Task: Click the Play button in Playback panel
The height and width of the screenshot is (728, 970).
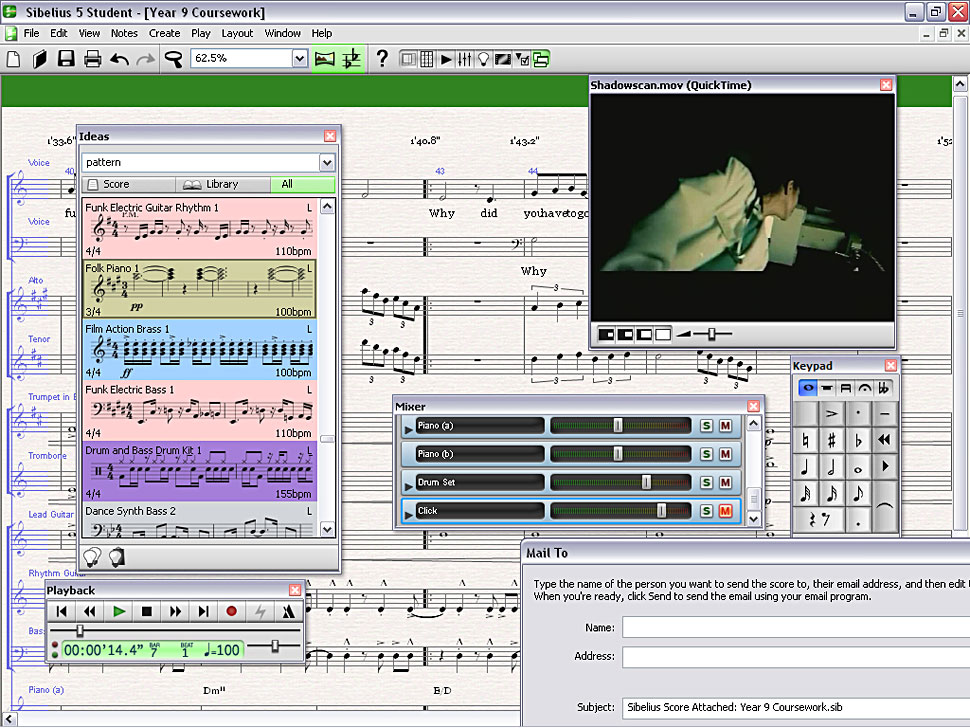Action: coord(119,612)
